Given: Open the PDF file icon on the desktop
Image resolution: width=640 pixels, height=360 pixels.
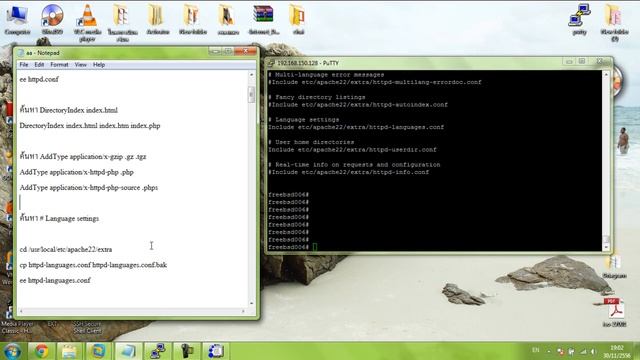Looking at the screenshot, I should pos(615,313).
